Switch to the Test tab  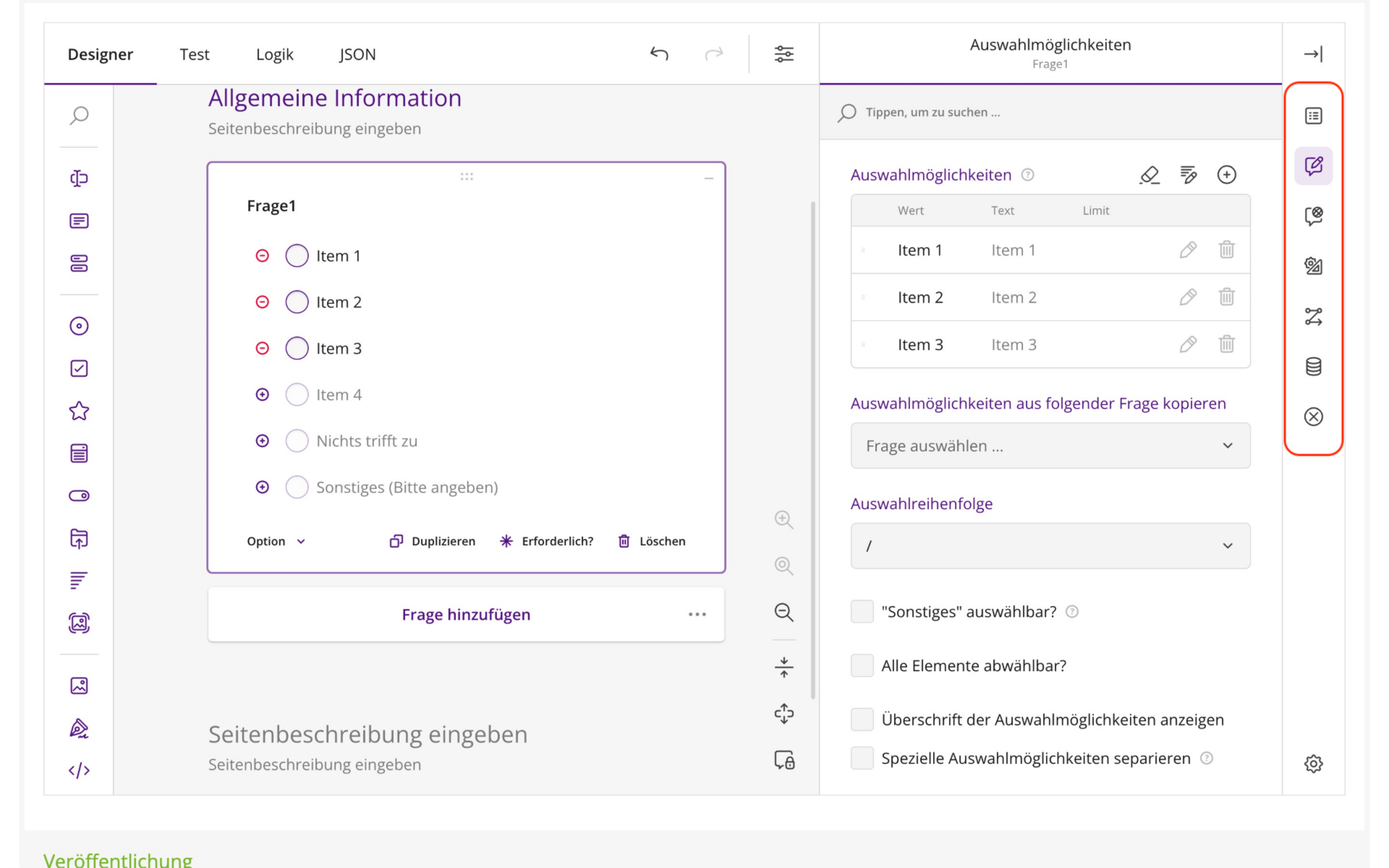194,55
